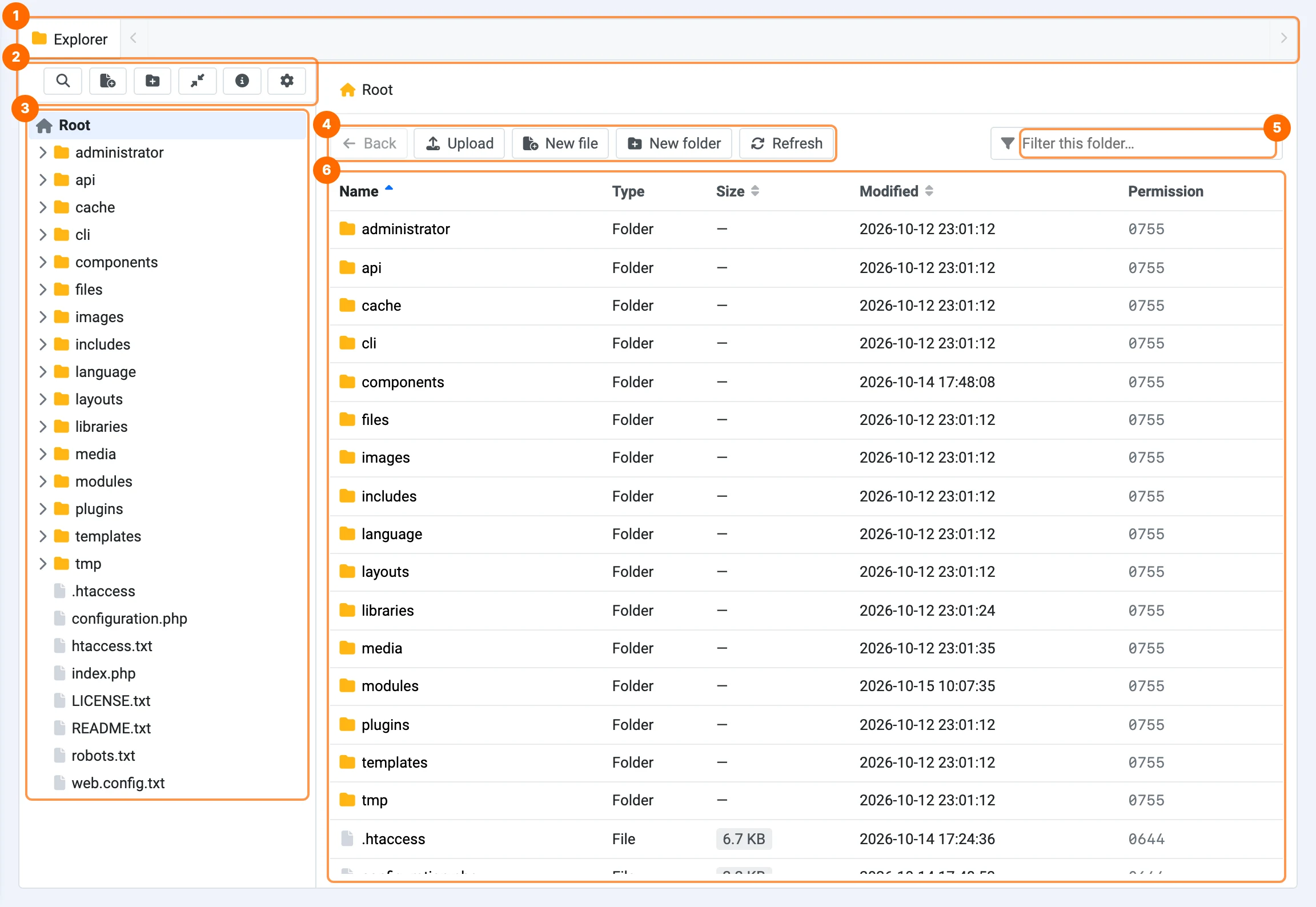Open the language folder in table
The image size is (1316, 907).
(x=392, y=534)
